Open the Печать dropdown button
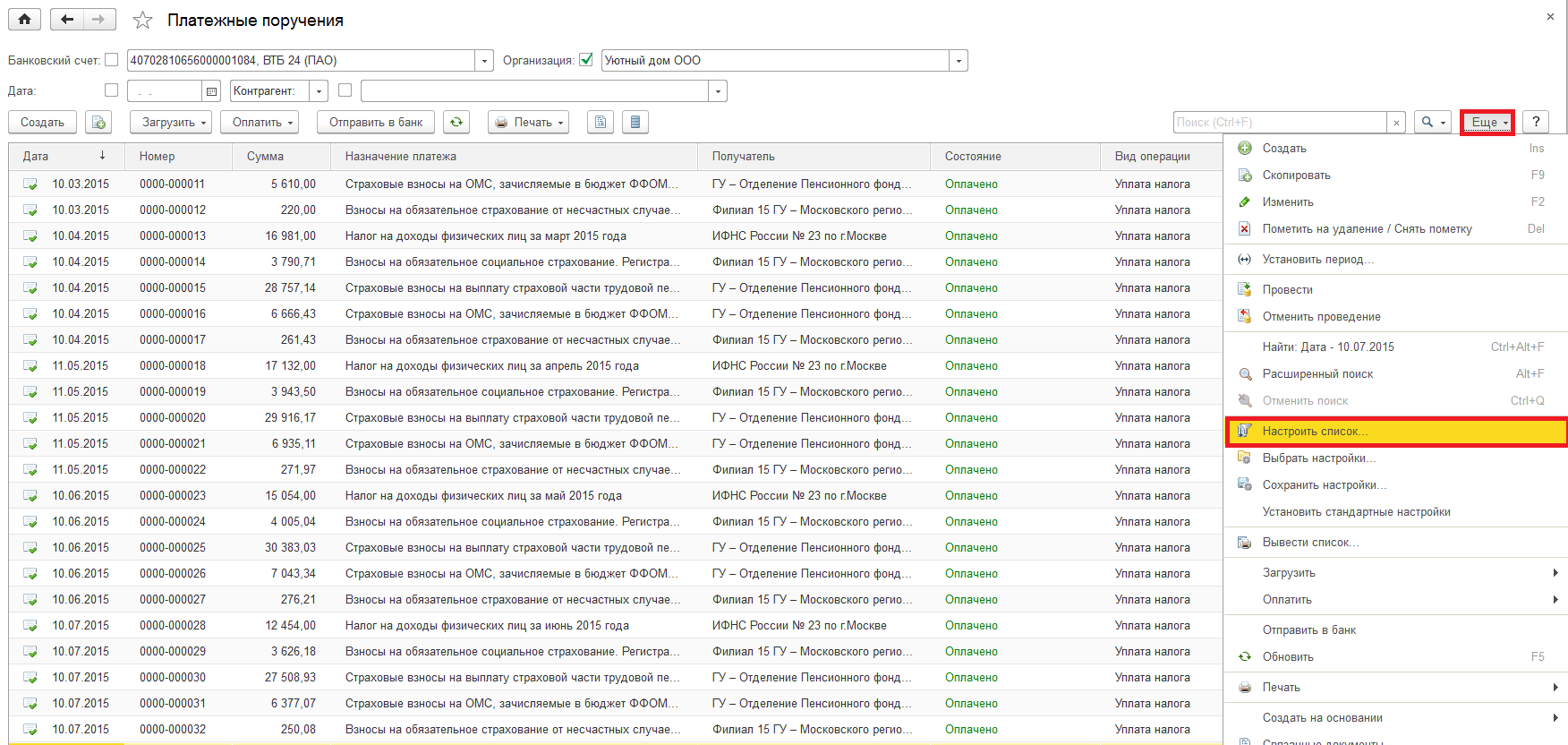 pos(528,122)
